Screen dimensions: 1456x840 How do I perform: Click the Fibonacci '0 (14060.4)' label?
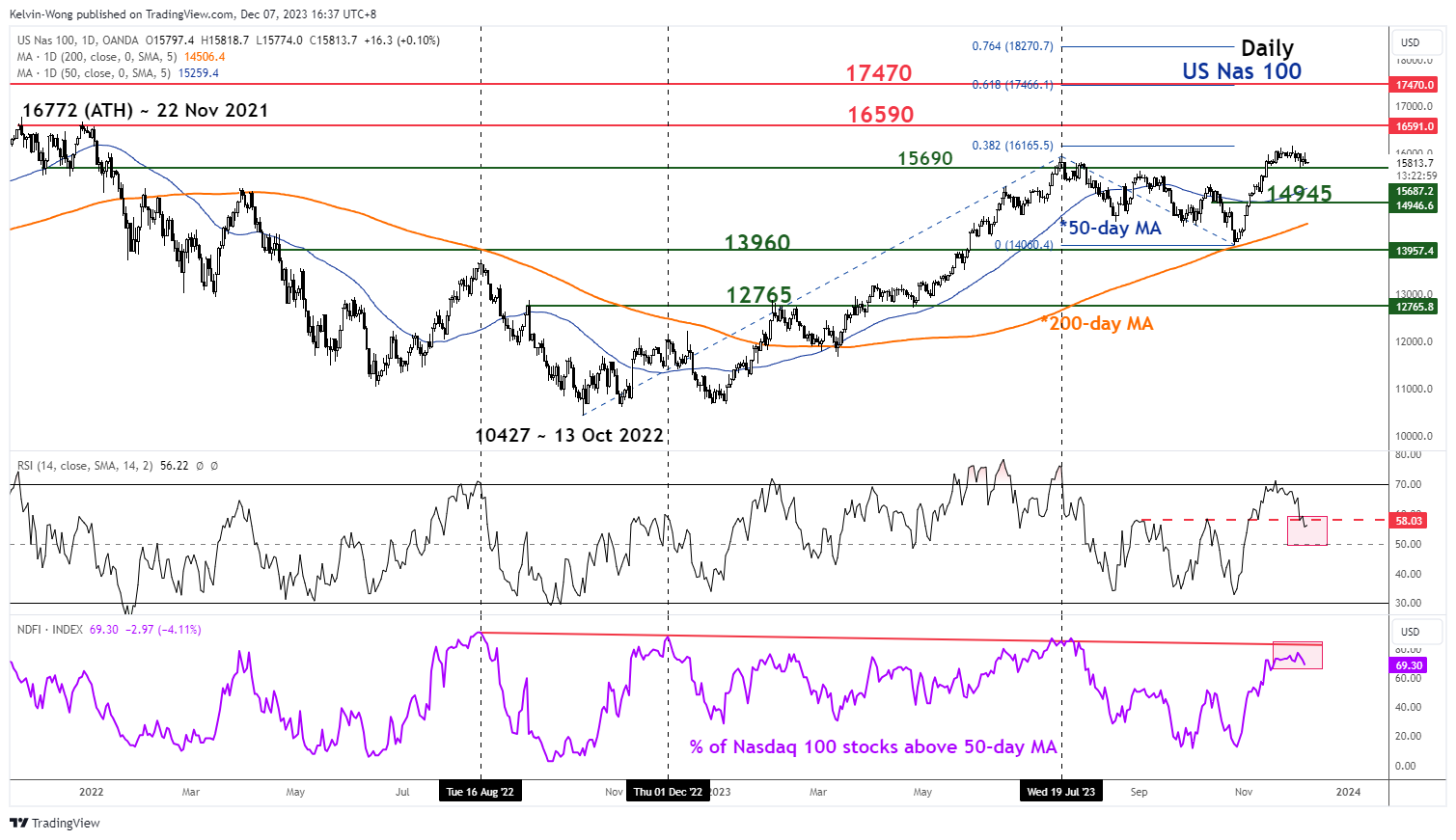coord(1024,245)
